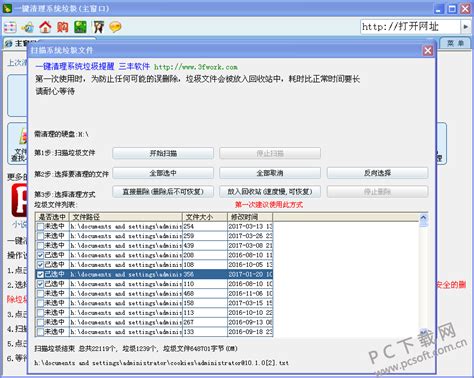Click the calendar grid icon in the toolbar
The height and width of the screenshot is (378, 474).
click(10, 27)
